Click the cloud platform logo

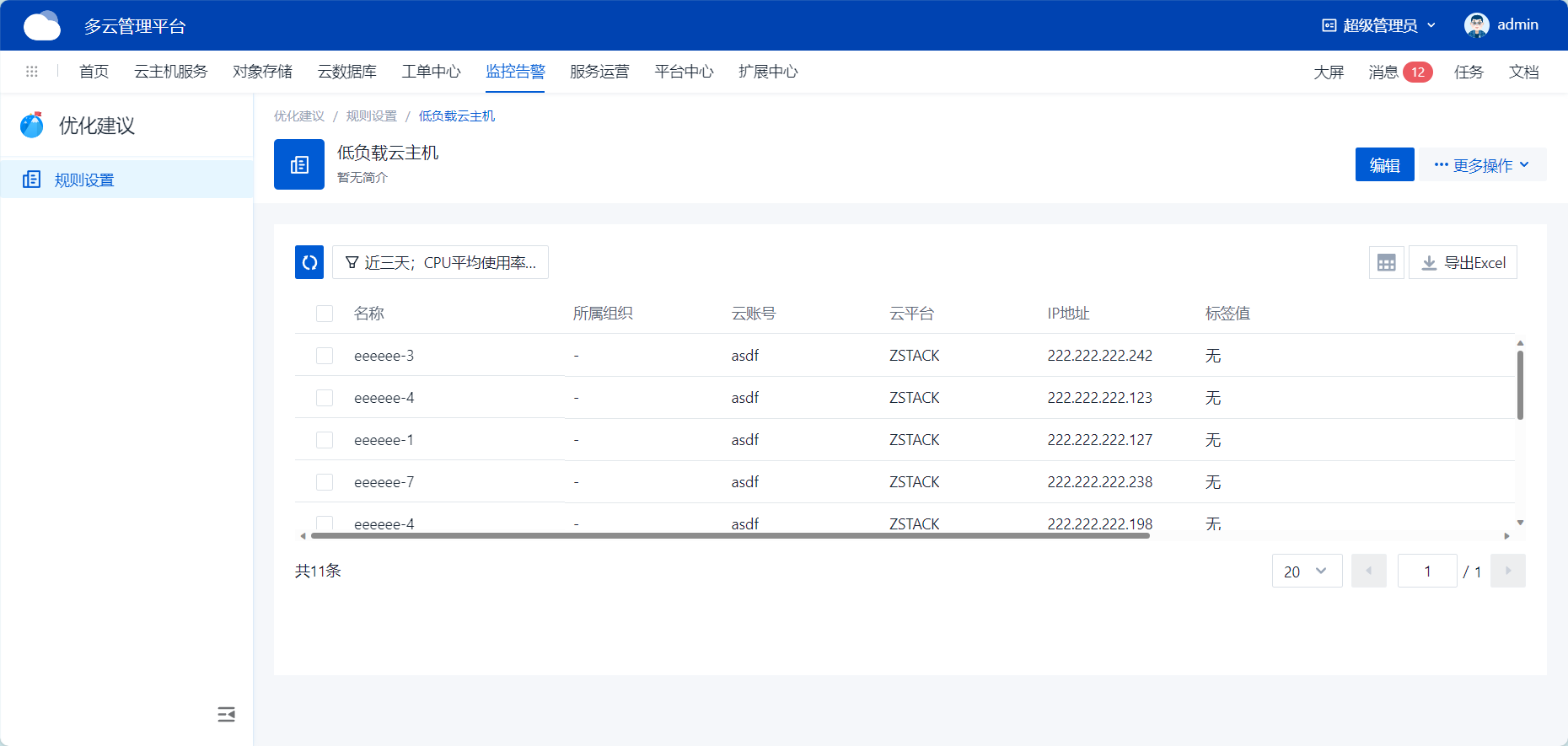pos(42,26)
